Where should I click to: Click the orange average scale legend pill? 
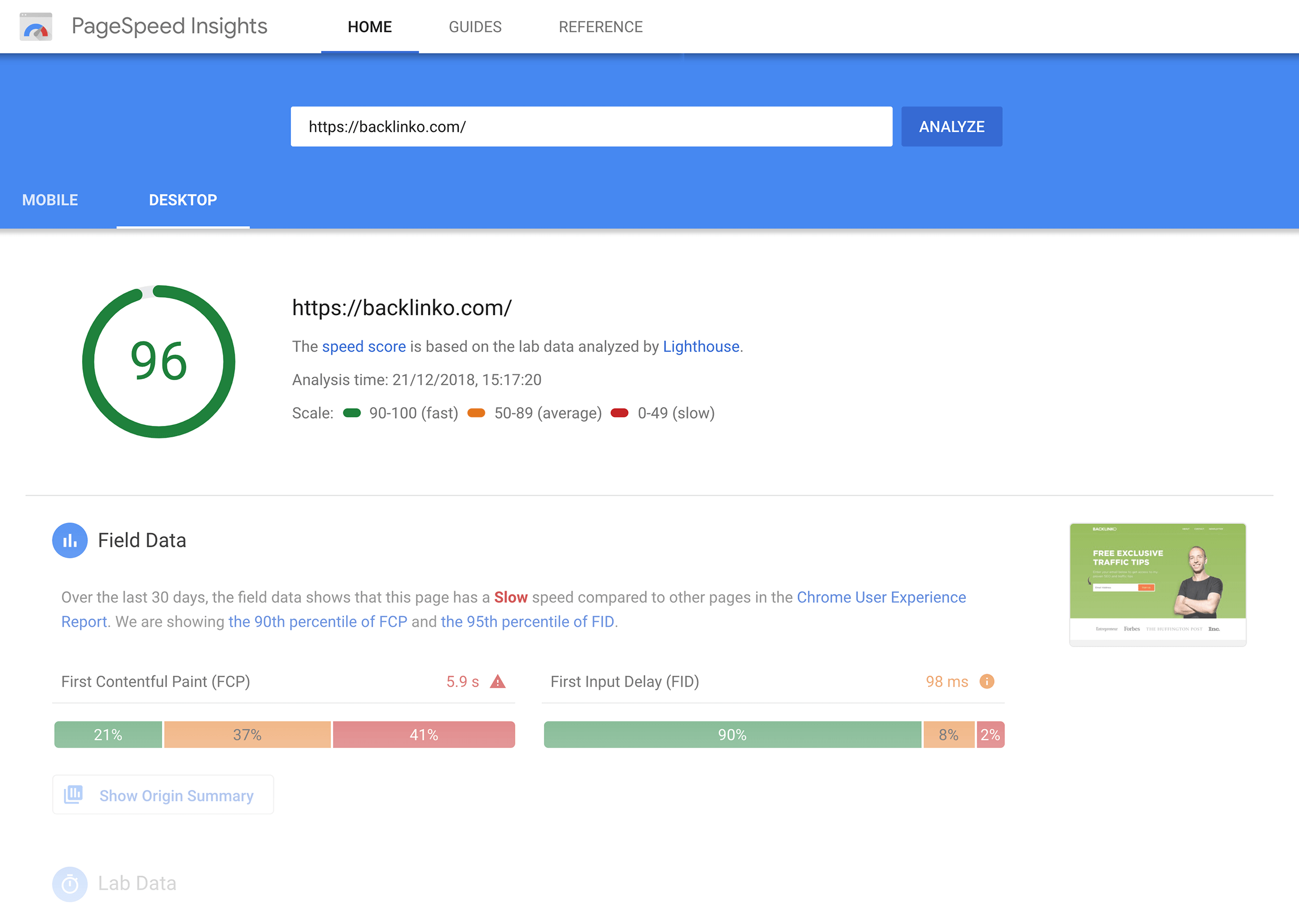click(x=476, y=413)
